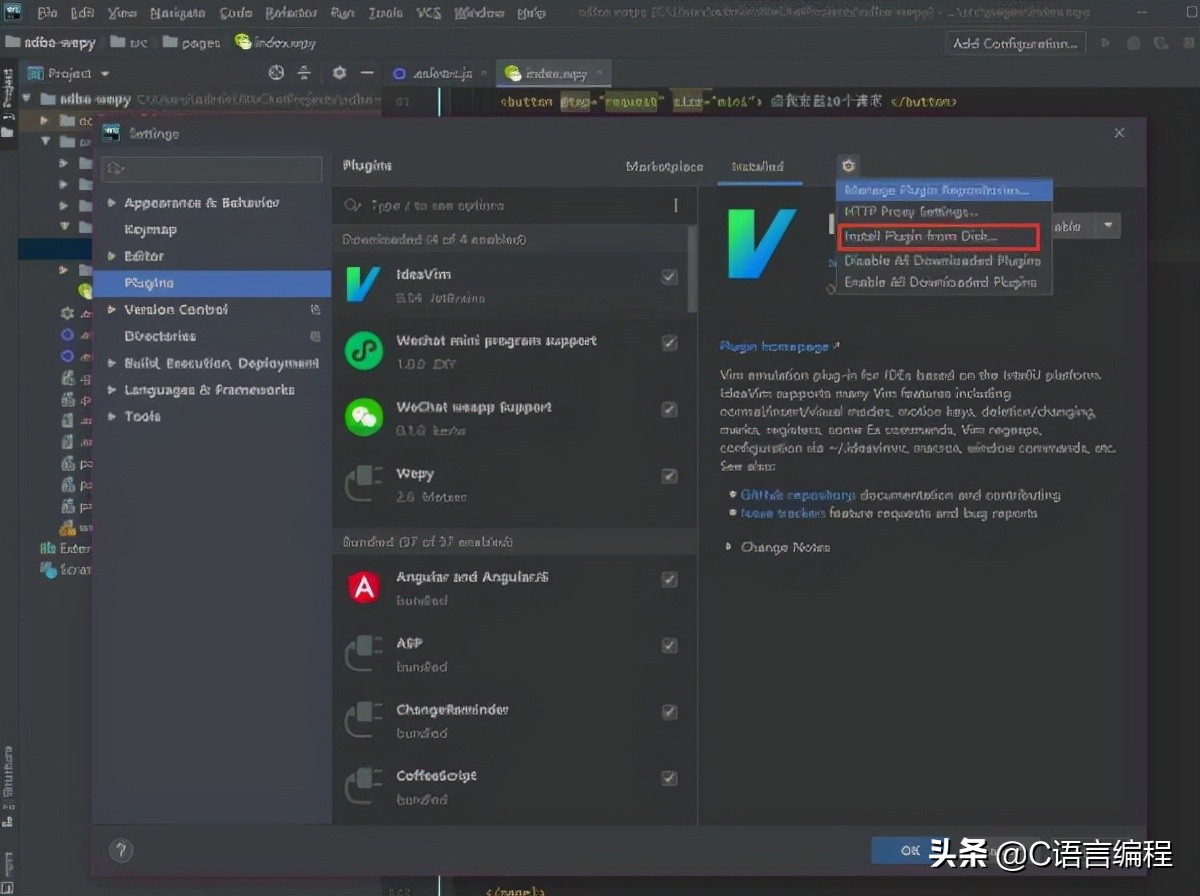Open the GitHub repository link
Image resolution: width=1200 pixels, height=896 pixels.
[x=797, y=495]
